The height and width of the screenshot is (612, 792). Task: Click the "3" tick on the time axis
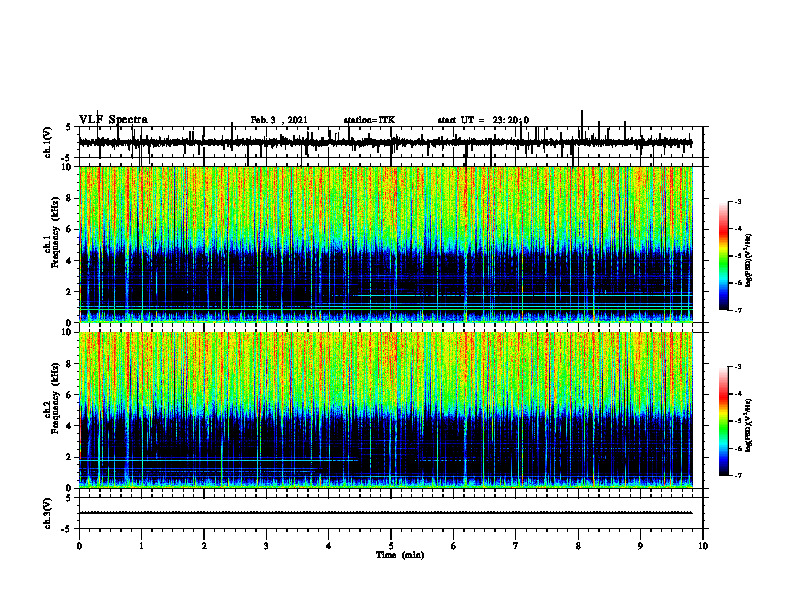[x=266, y=546]
